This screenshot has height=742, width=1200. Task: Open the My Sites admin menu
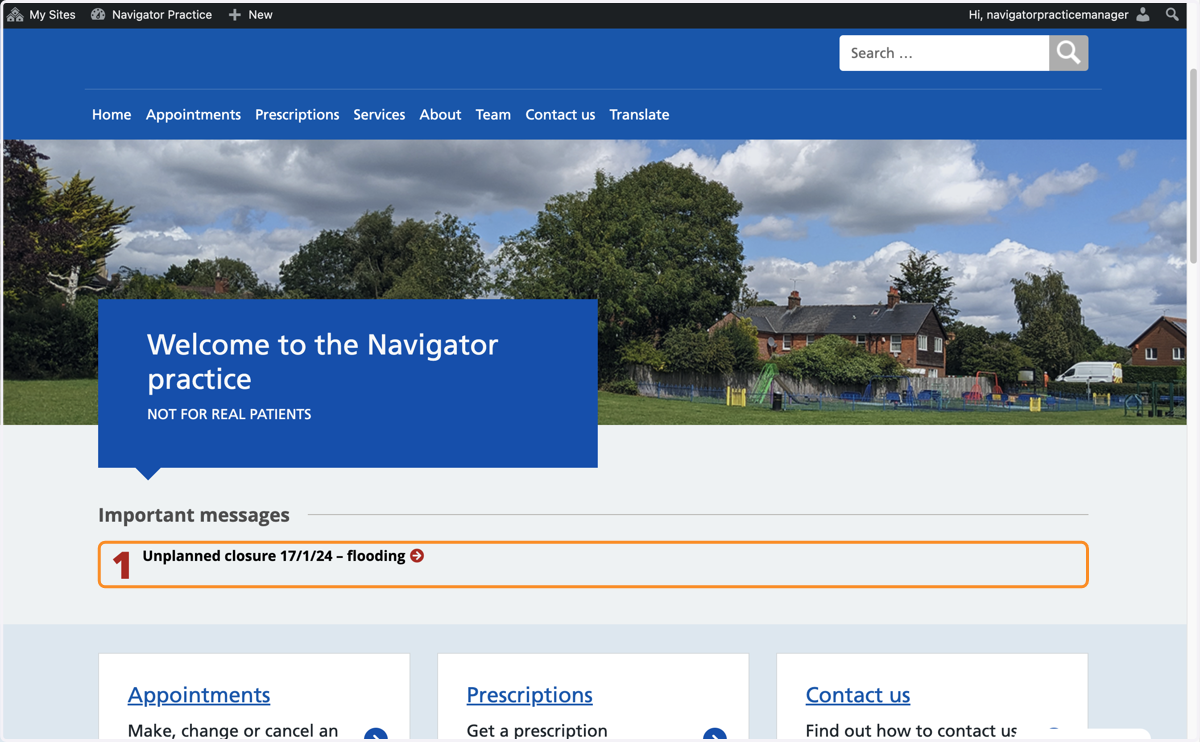click(41, 15)
